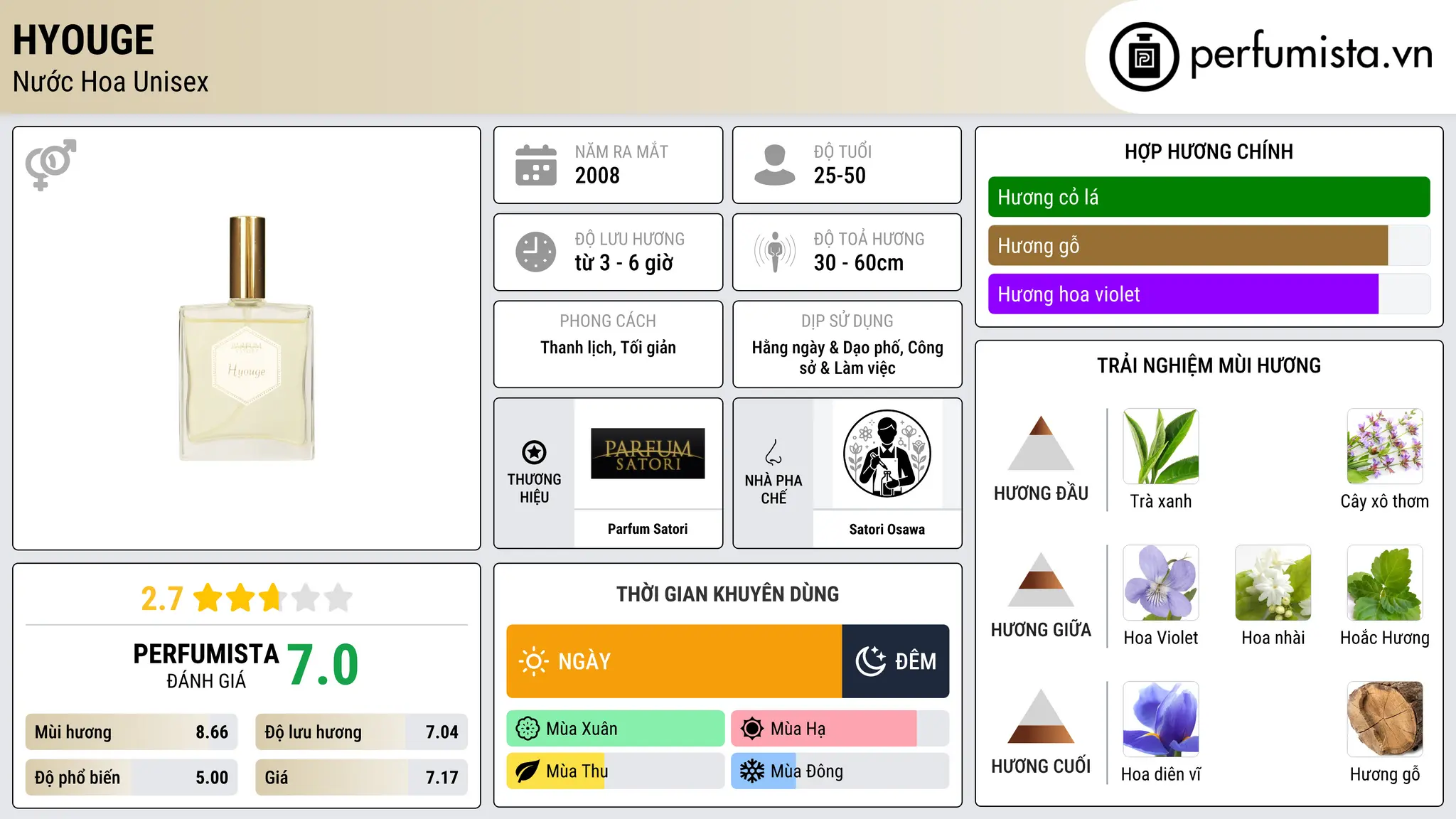The image size is (1456, 819).
Task: Select the Hoắc Hương note thumbnail
Action: (1385, 583)
